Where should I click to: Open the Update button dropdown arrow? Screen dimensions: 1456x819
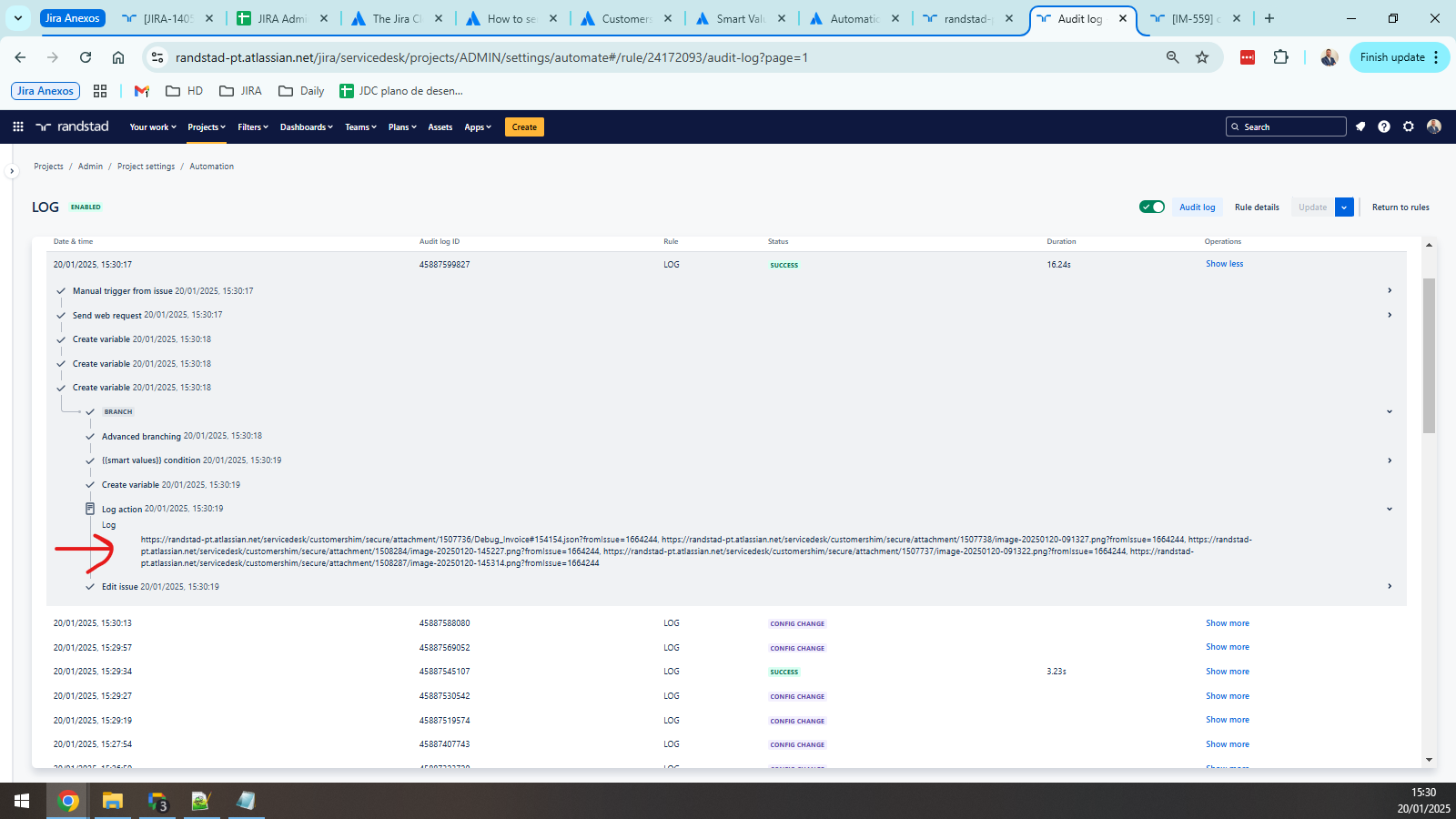(x=1344, y=207)
